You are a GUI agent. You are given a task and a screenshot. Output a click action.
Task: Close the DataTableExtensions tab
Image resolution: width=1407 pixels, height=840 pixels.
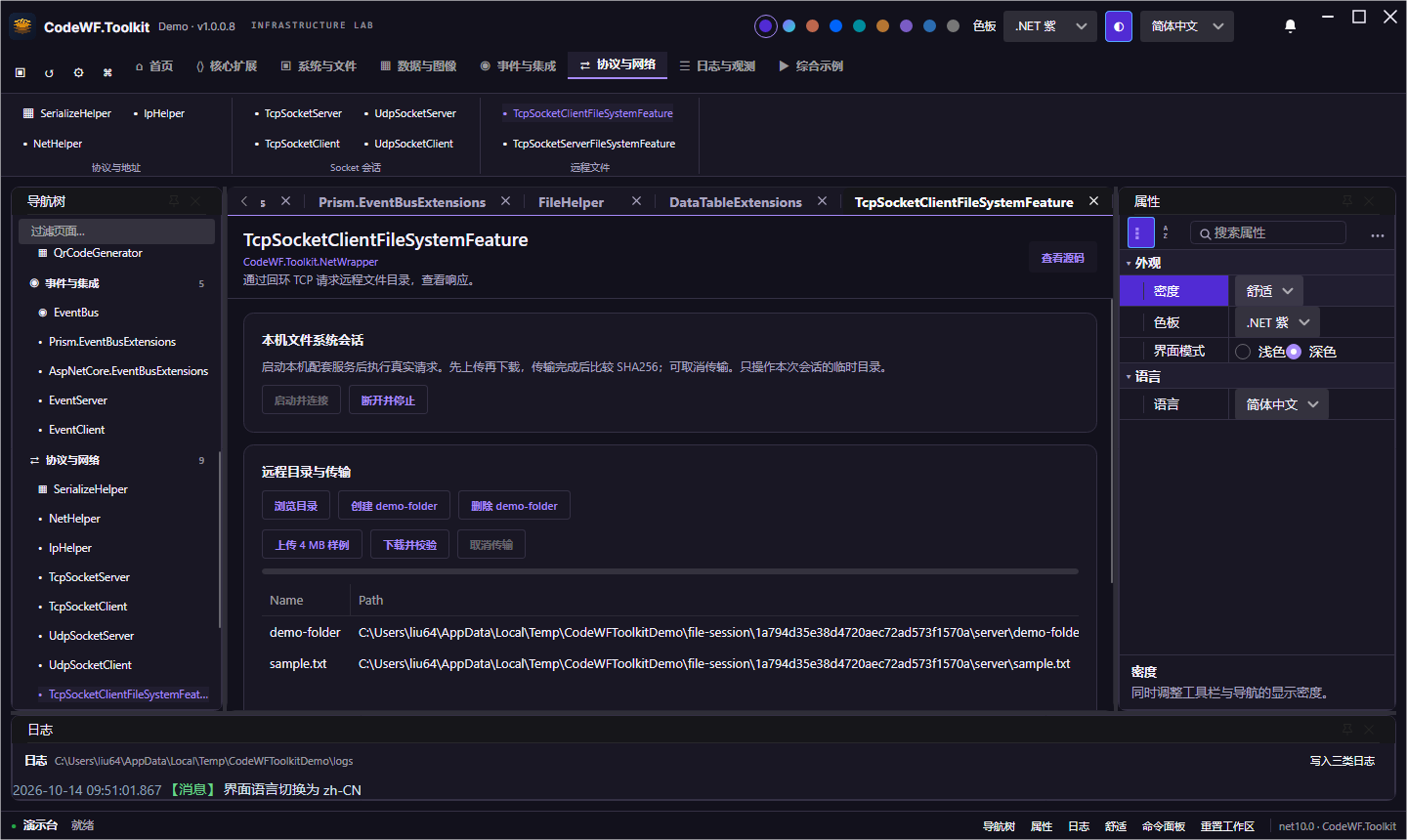click(x=822, y=200)
